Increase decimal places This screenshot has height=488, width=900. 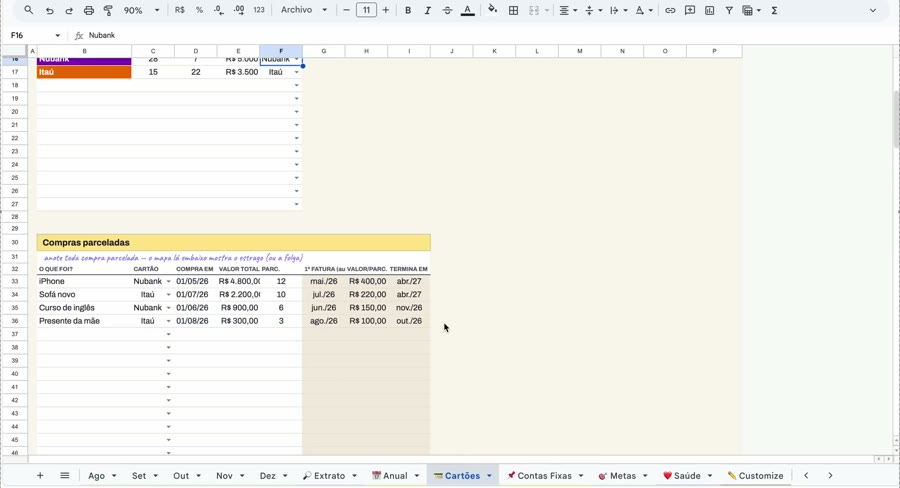coord(239,10)
